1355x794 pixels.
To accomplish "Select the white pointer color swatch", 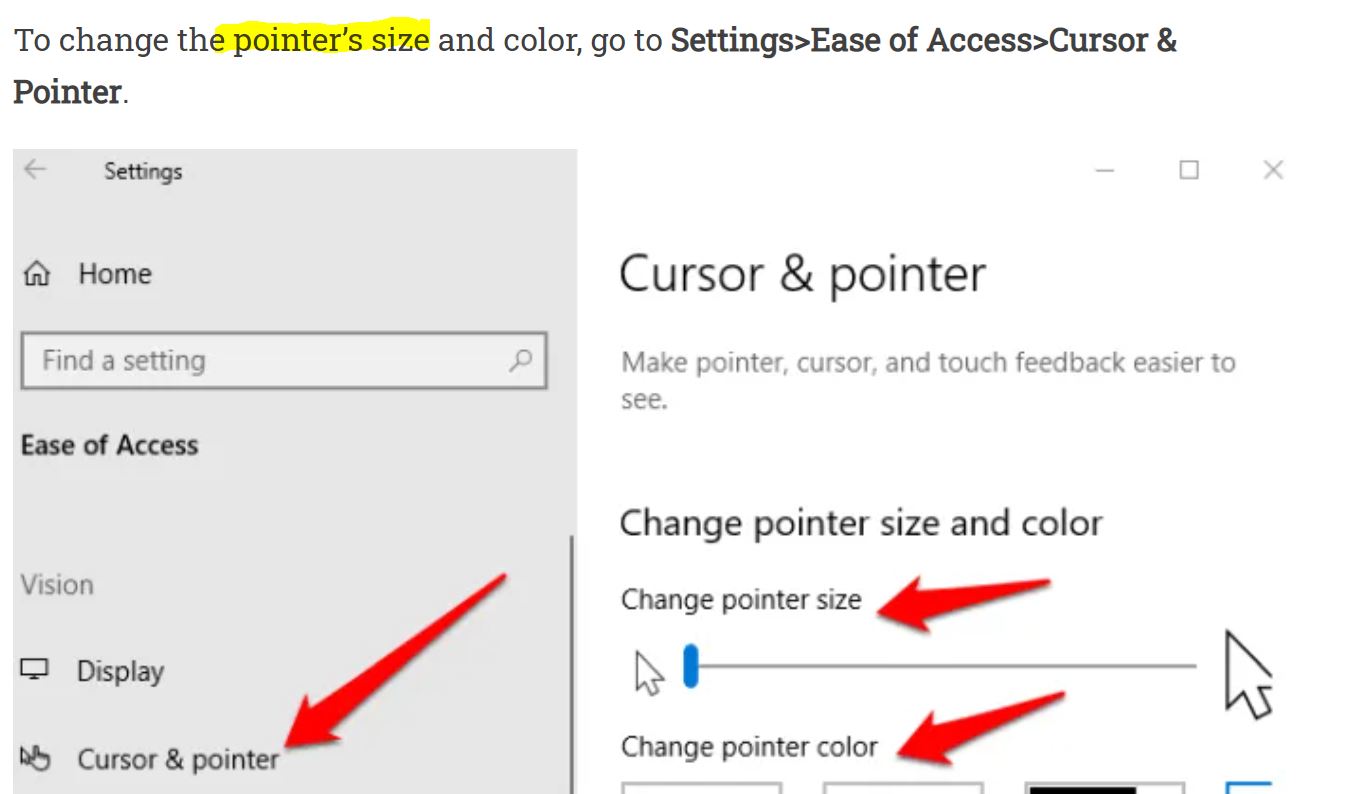I will [700, 788].
